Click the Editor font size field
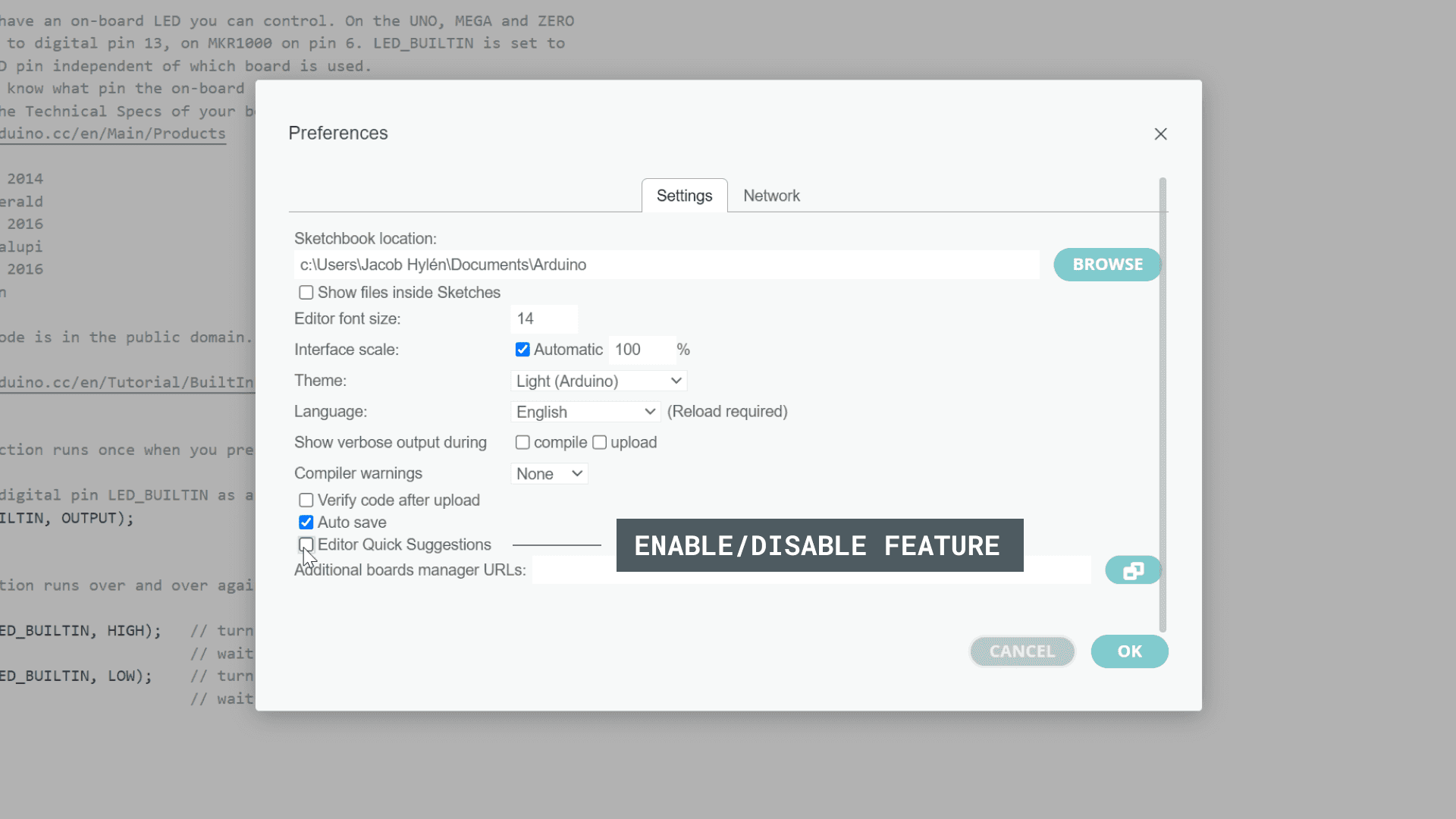 544,319
